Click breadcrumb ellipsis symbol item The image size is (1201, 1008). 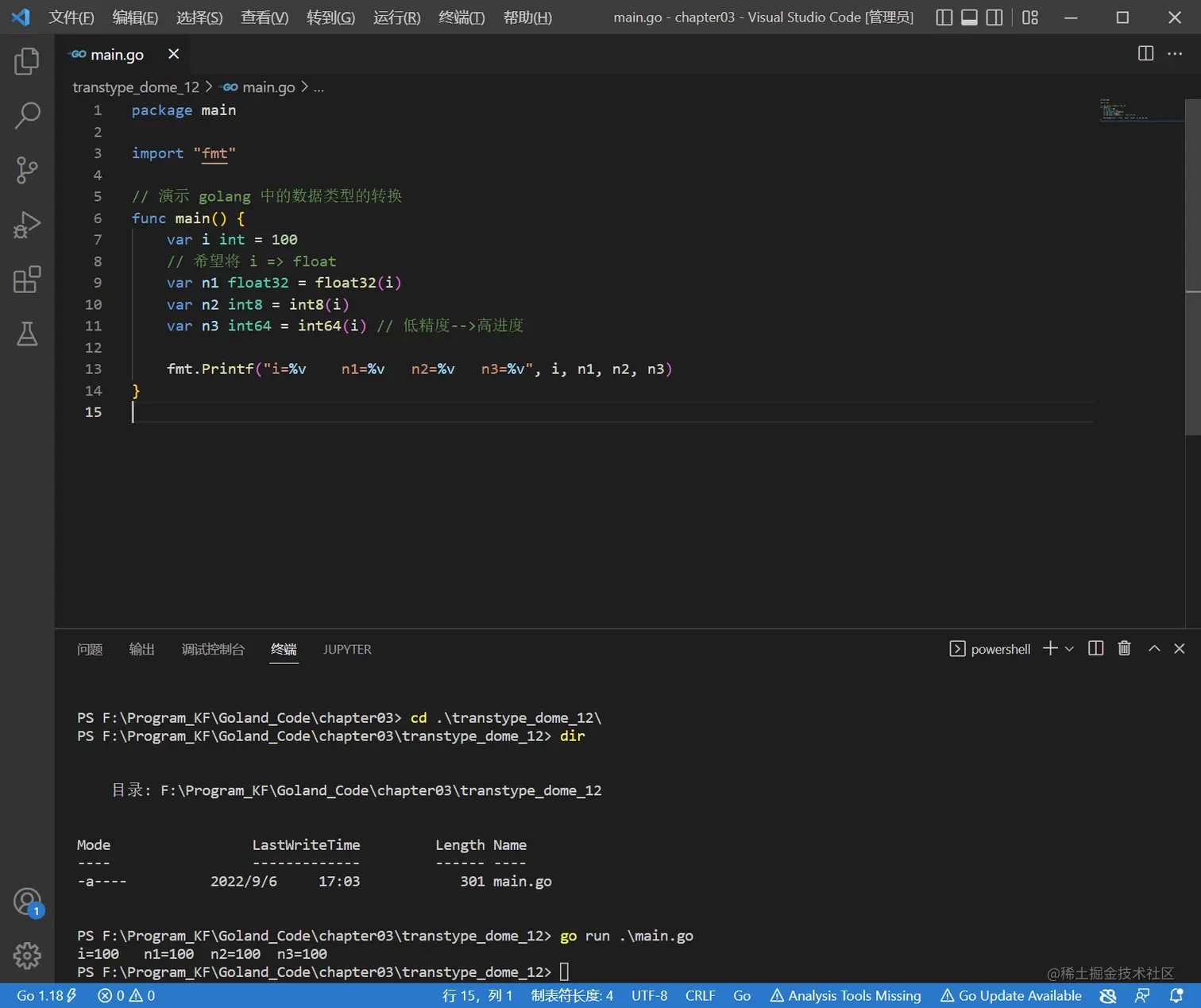(x=319, y=87)
